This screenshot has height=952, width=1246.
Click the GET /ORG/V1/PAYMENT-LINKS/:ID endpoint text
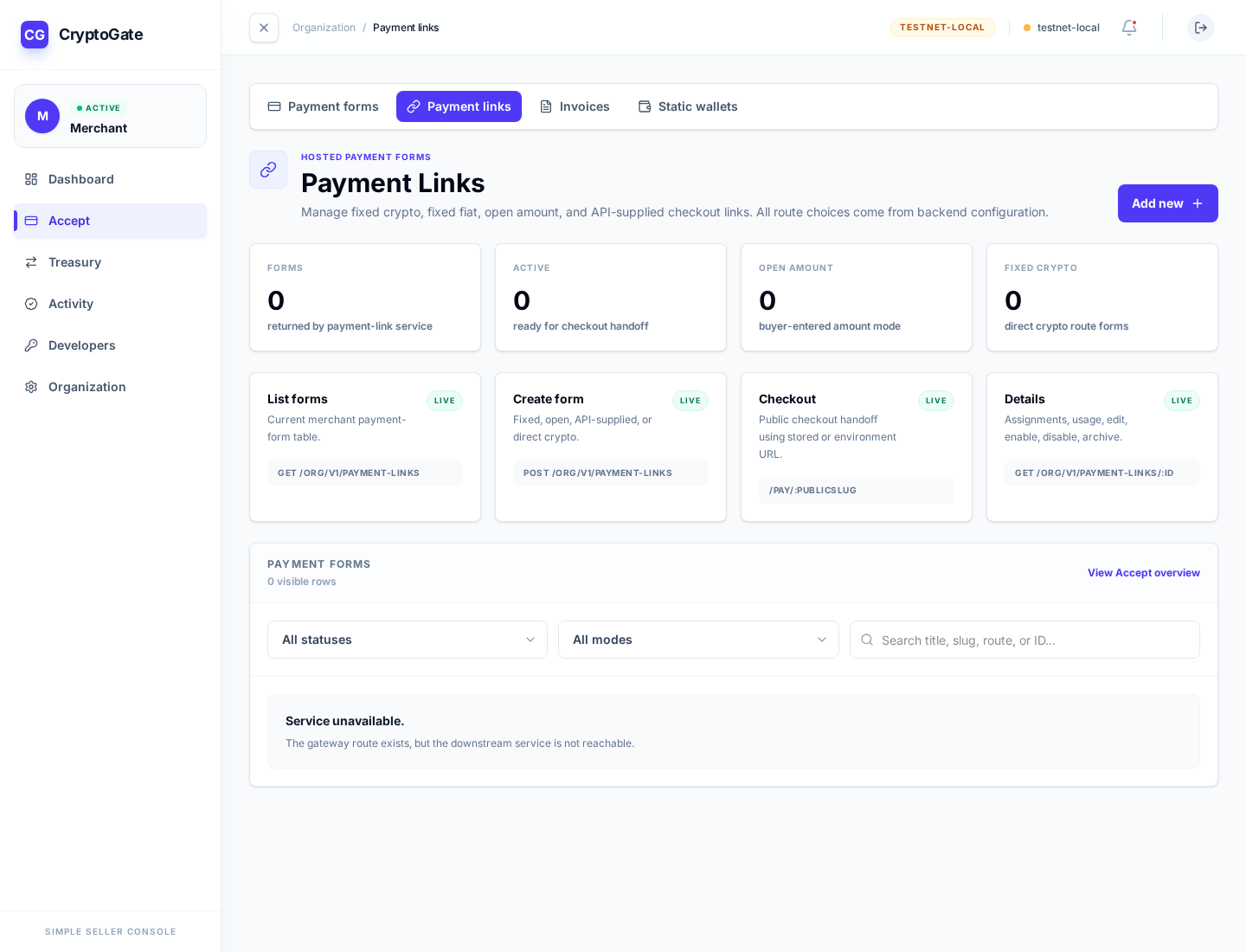pyautogui.click(x=1095, y=473)
